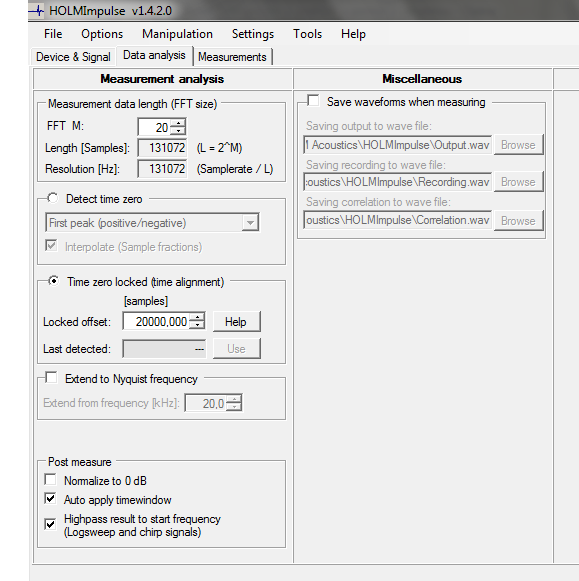Viewport: 579px width, 581px height.
Task: Open the Settings menu
Action: click(253, 34)
